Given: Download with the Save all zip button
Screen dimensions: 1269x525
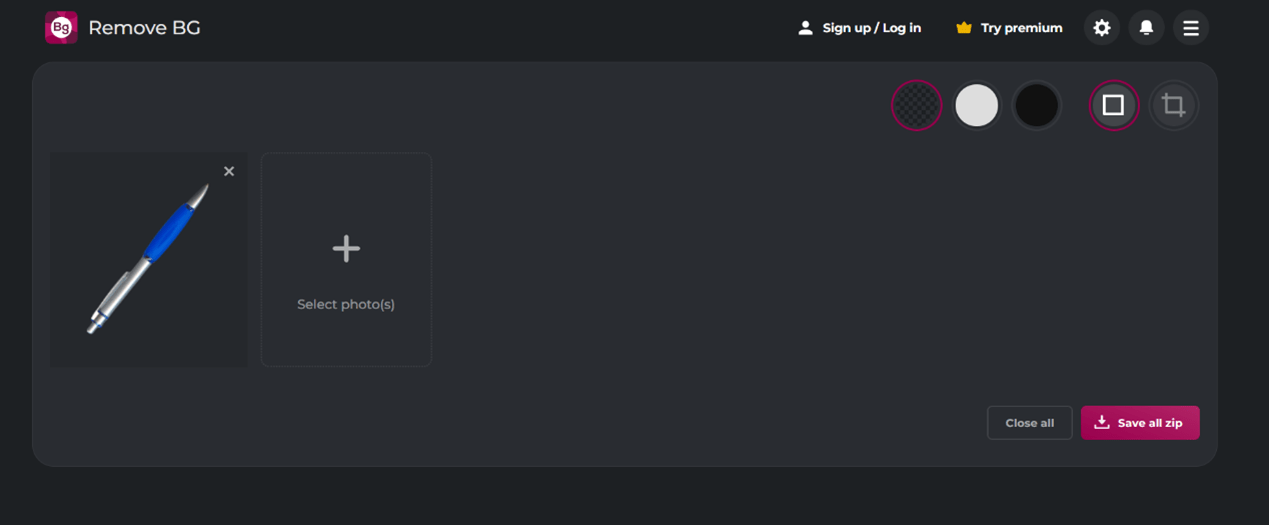Looking at the screenshot, I should (x=1139, y=423).
